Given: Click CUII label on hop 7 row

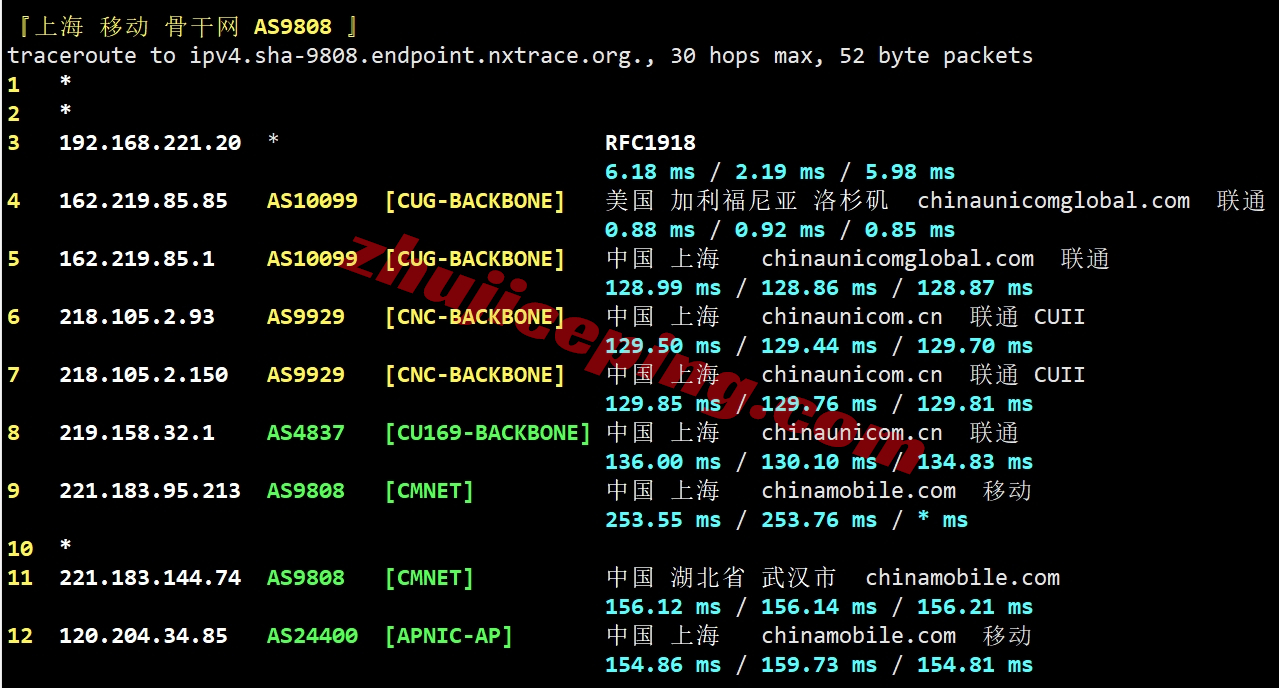Looking at the screenshot, I should [1060, 375].
